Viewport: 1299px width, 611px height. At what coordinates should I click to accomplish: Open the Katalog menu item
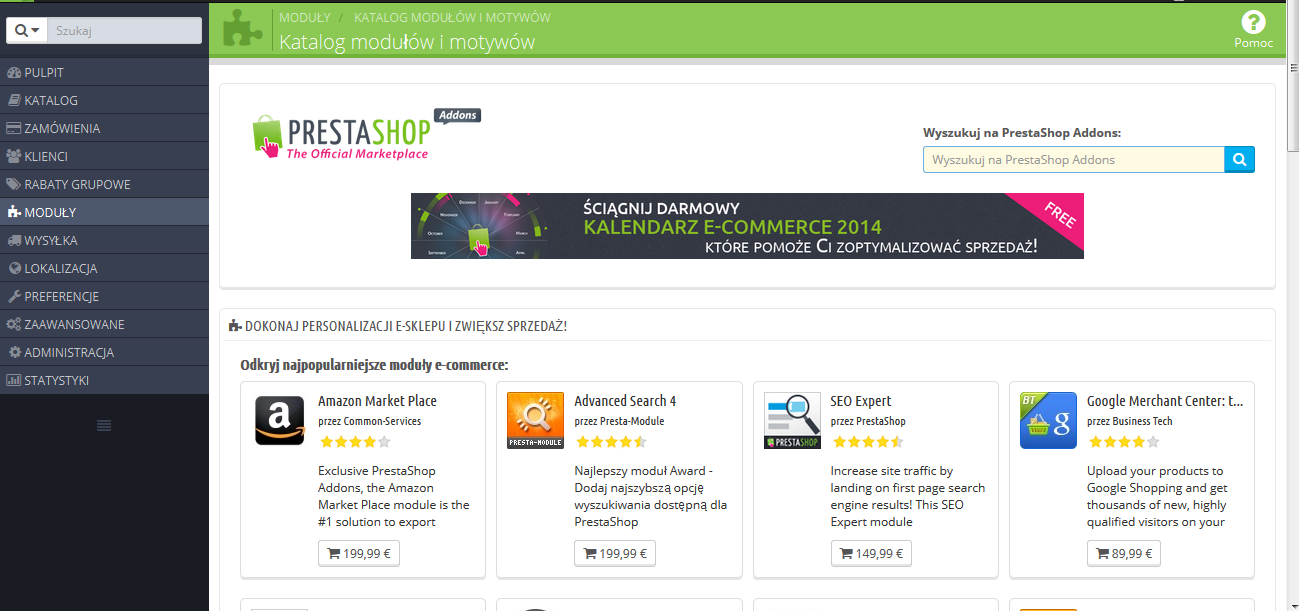(104, 100)
